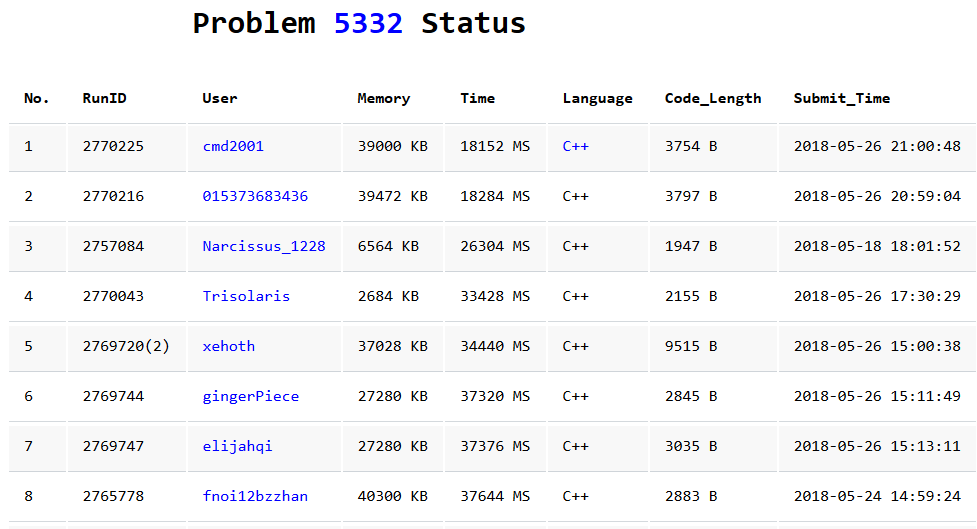
Task: Select the Code_Length column header
Action: (x=713, y=98)
